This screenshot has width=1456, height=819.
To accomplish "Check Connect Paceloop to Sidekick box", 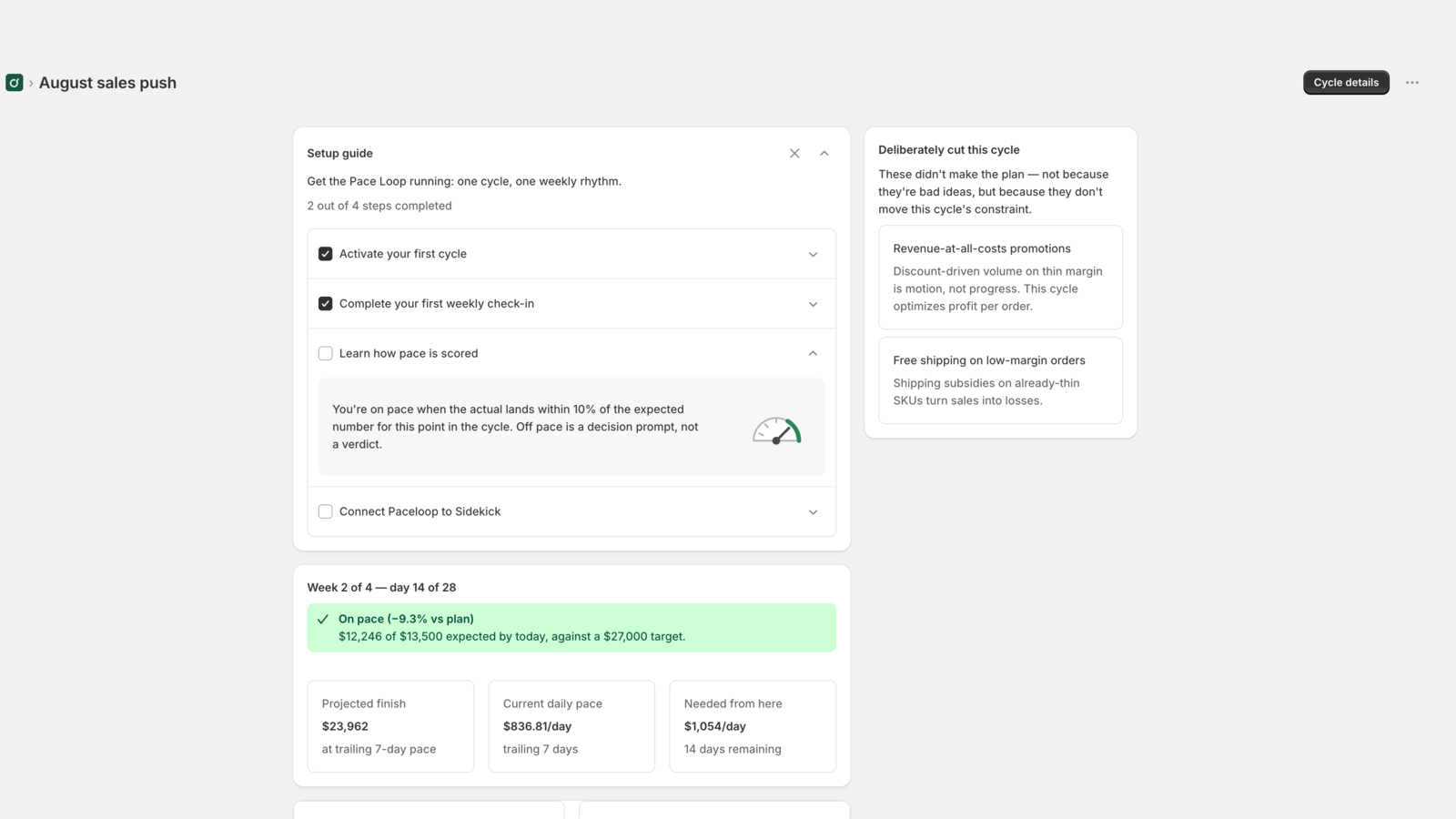I will pyautogui.click(x=325, y=511).
